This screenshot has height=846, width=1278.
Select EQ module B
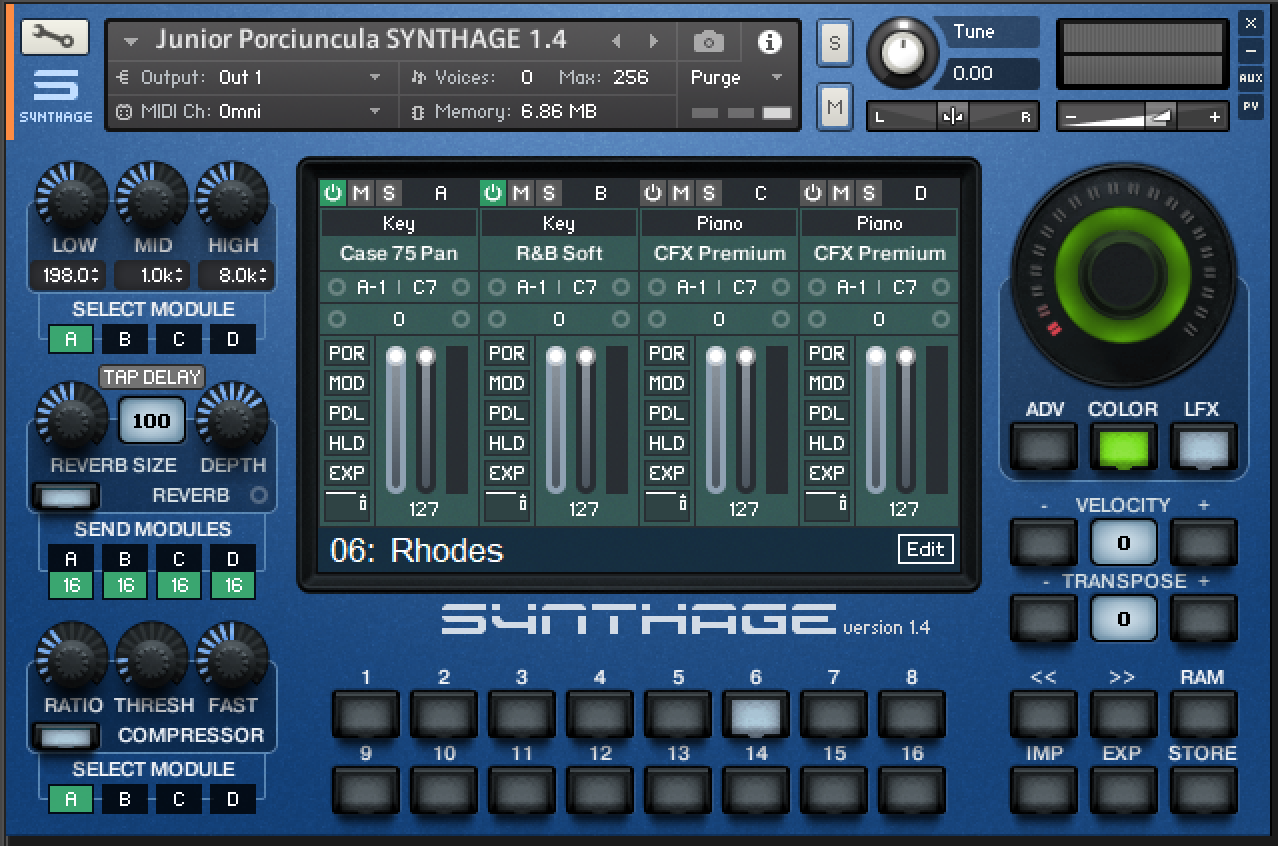(x=125, y=339)
